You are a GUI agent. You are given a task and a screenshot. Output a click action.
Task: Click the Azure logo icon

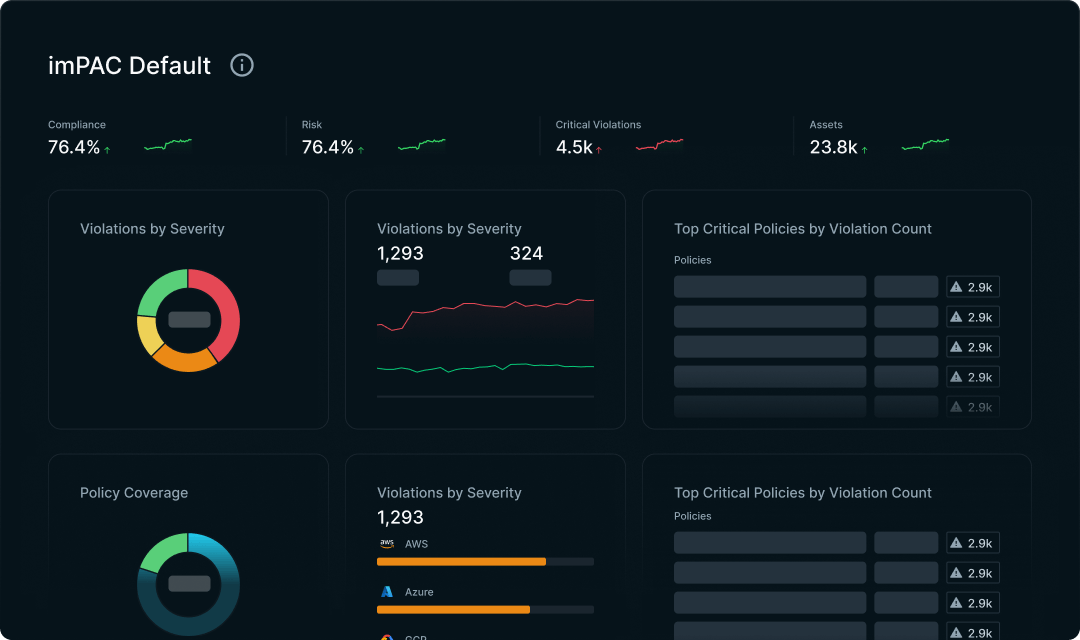[387, 592]
